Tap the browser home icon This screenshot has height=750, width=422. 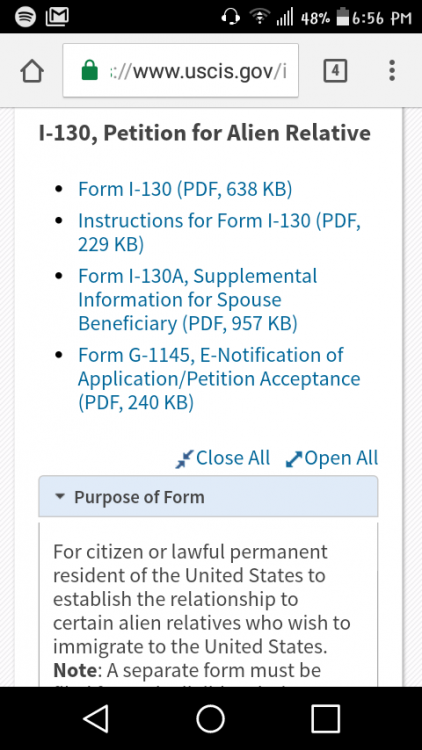(32, 71)
